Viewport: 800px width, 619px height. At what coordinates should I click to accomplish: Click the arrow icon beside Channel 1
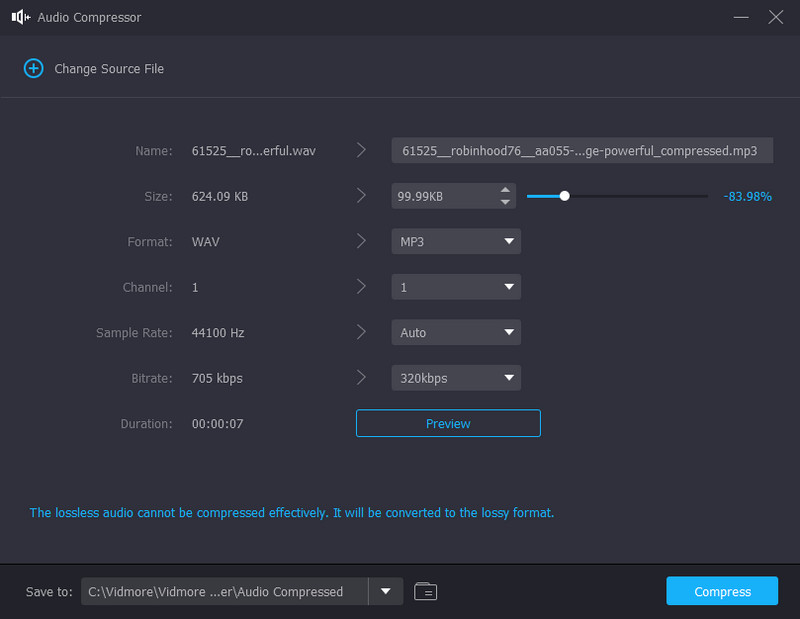(x=361, y=287)
